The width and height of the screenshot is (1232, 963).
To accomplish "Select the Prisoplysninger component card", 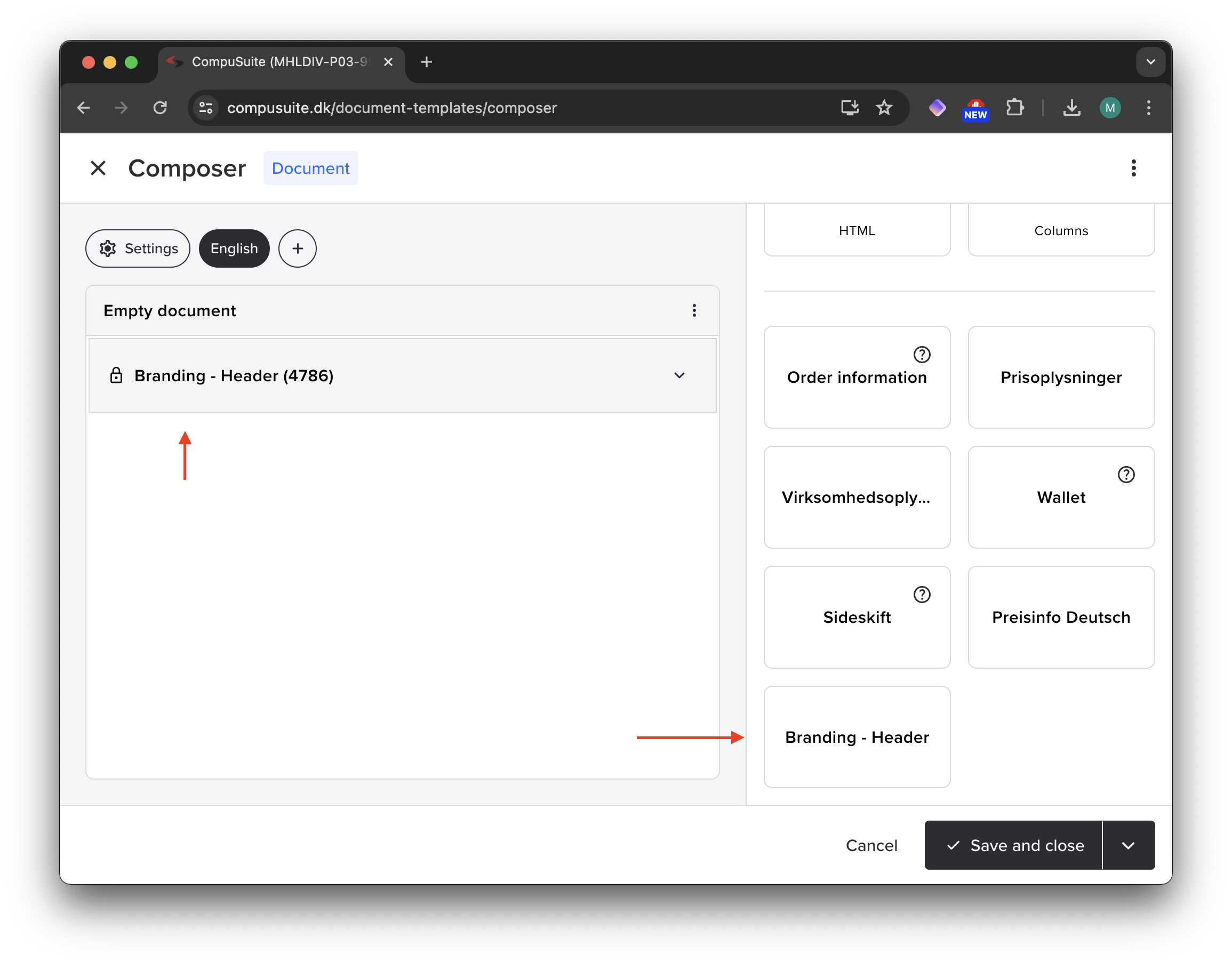I will pos(1060,377).
